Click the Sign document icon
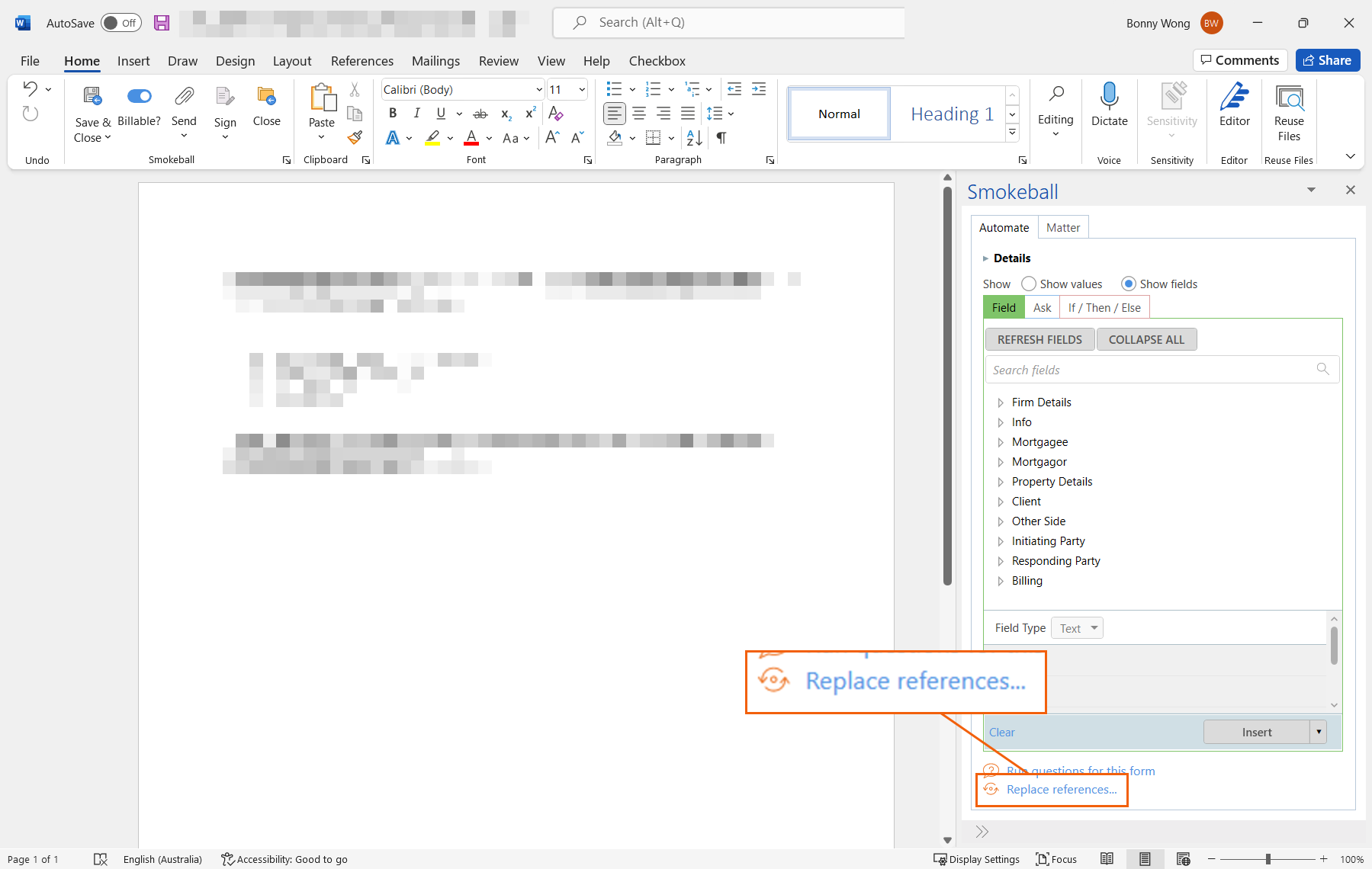 [225, 96]
